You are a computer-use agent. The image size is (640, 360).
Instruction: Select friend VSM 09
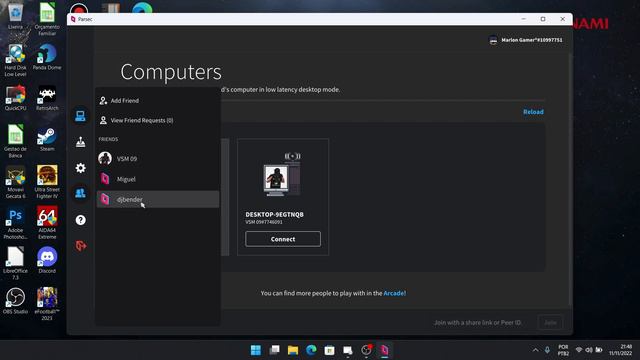click(x=158, y=158)
